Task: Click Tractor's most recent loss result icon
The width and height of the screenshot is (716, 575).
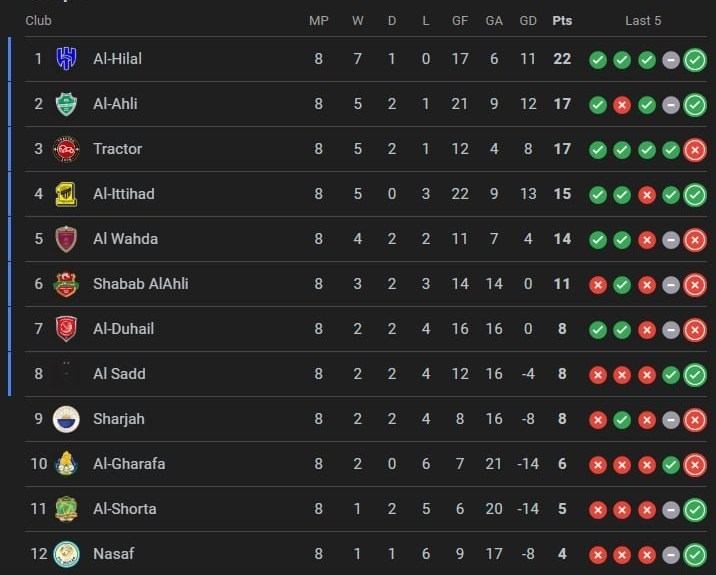Action: 695,149
